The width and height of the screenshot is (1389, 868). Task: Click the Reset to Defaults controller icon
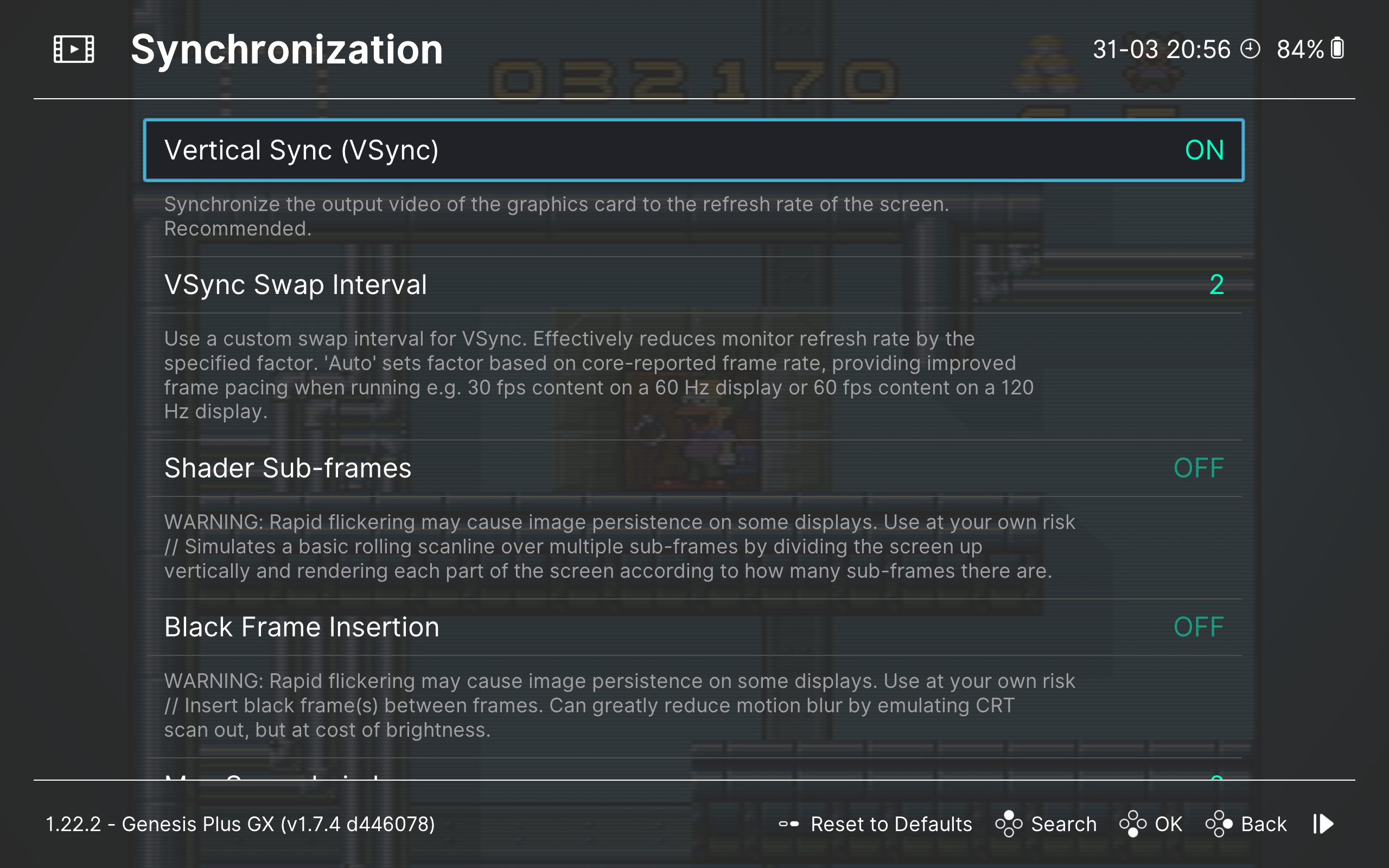pyautogui.click(x=788, y=824)
